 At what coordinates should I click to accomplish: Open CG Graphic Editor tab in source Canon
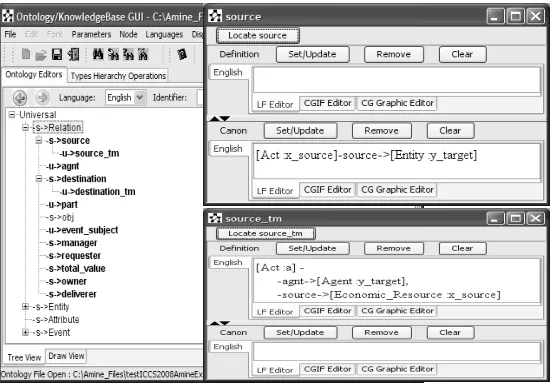[397, 190]
